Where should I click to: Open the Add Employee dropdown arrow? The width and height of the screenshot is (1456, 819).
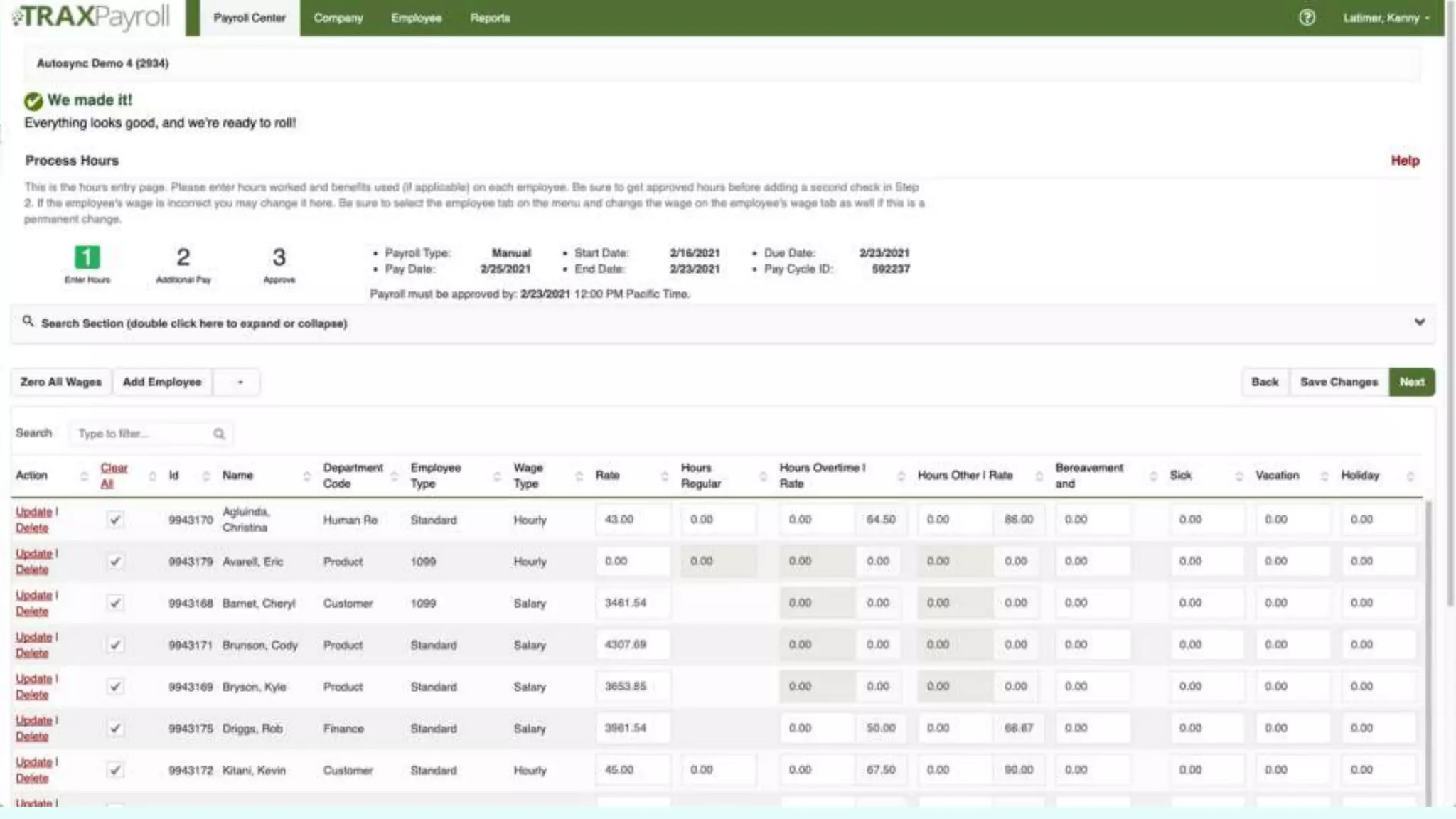pos(240,382)
